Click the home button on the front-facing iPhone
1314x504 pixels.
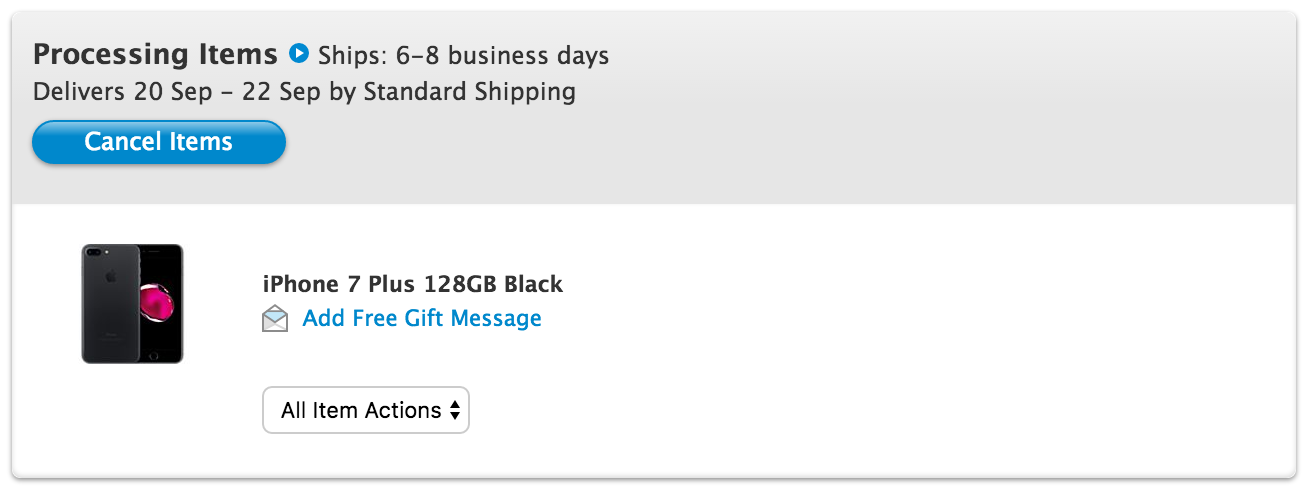tap(152, 355)
